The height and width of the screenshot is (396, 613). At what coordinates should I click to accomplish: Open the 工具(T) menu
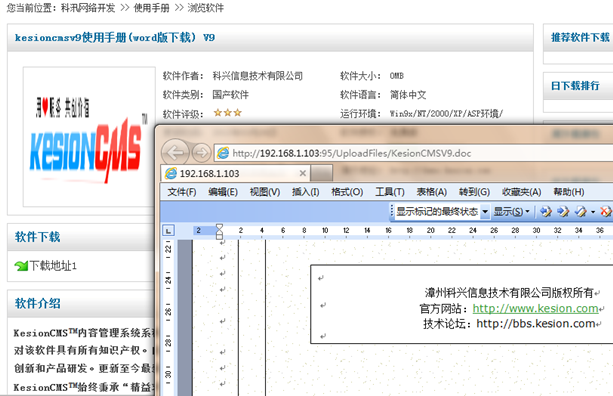pyautogui.click(x=390, y=192)
